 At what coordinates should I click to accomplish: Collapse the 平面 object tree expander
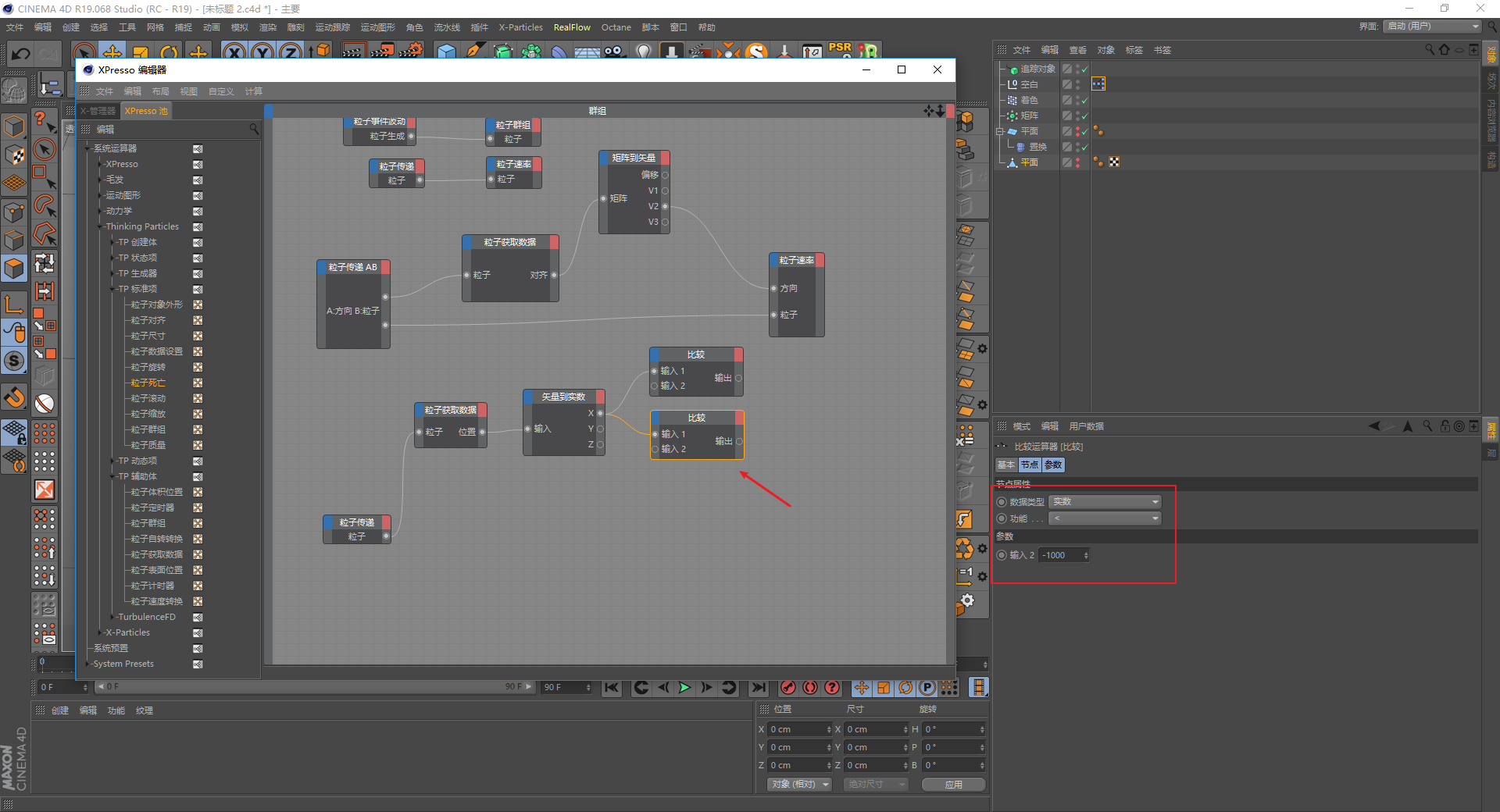coord(999,131)
